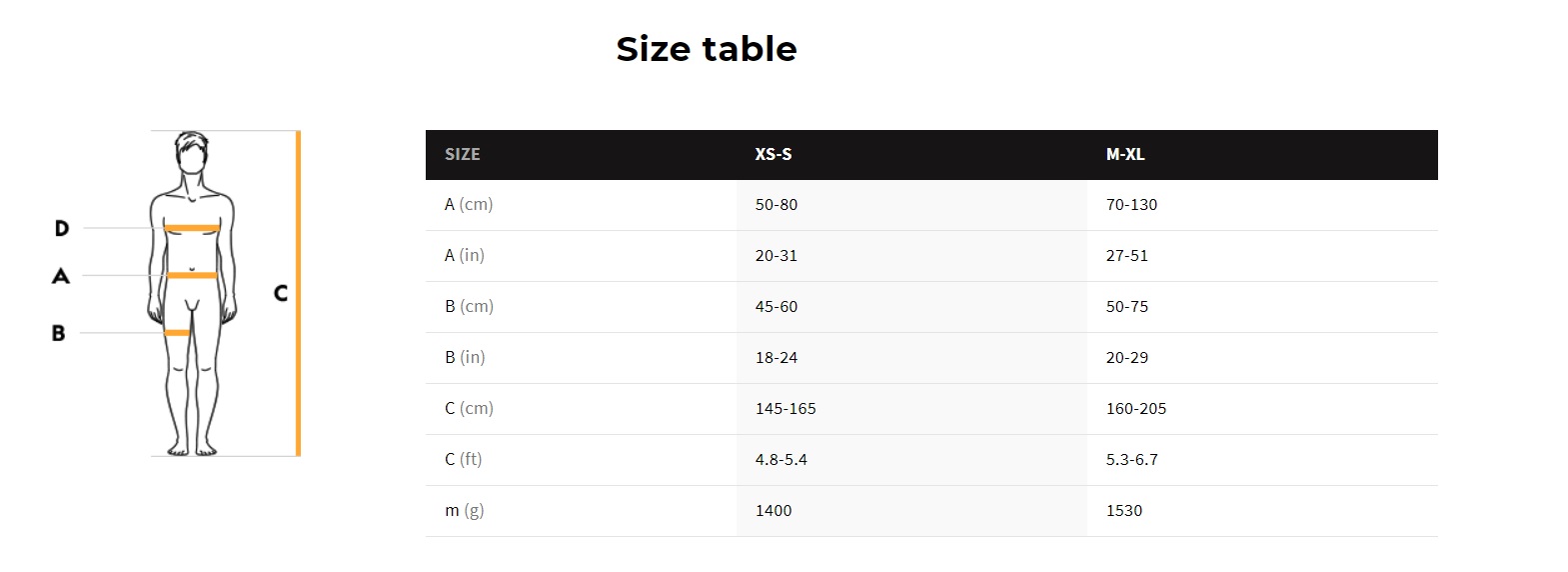Click the vertical orange height line

click(298, 293)
